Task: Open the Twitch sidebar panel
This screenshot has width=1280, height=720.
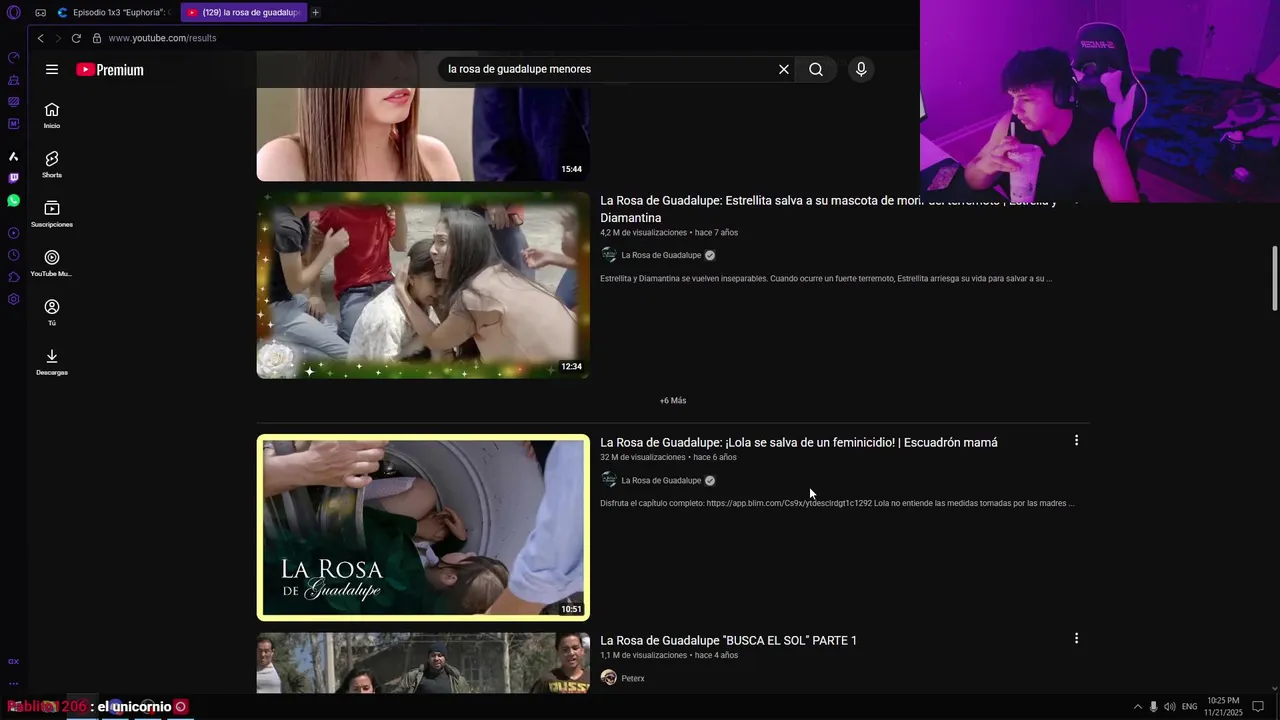Action: point(13,178)
